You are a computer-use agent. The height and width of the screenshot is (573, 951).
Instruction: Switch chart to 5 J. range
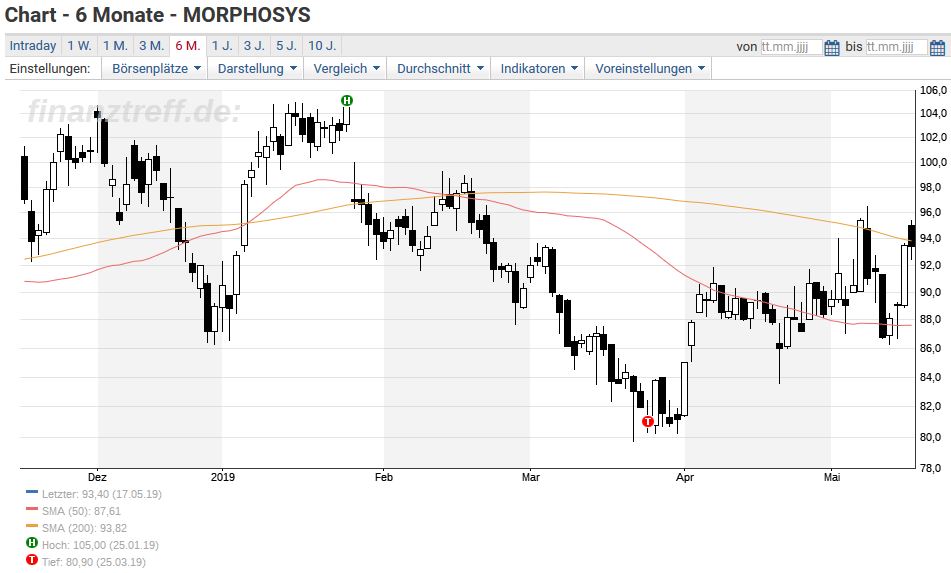(286, 45)
